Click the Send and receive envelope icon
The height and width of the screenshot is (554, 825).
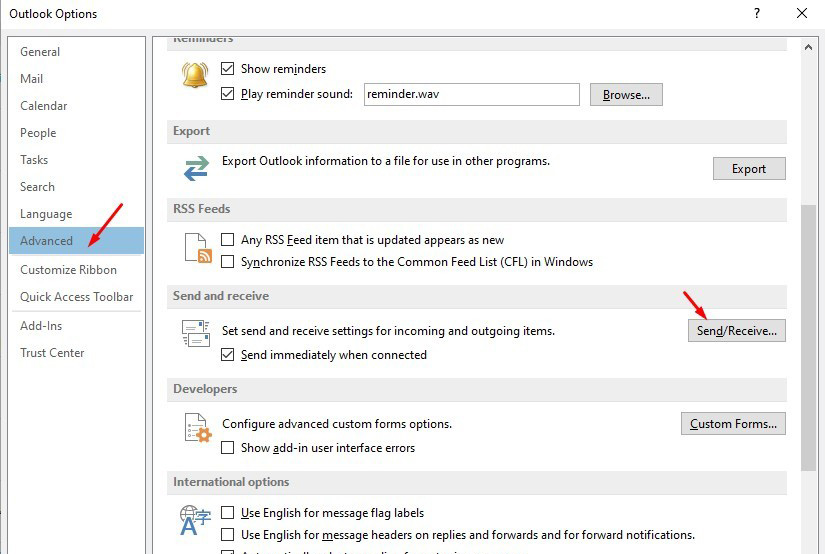[x=196, y=334]
